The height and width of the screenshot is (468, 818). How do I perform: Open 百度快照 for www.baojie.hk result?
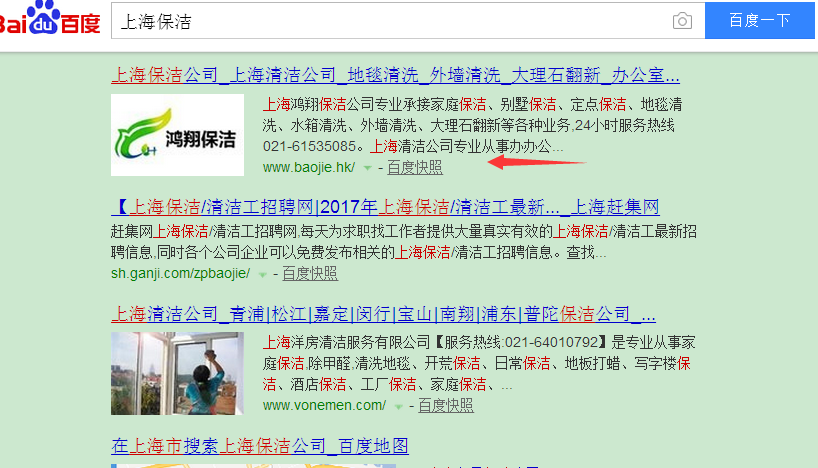415,167
